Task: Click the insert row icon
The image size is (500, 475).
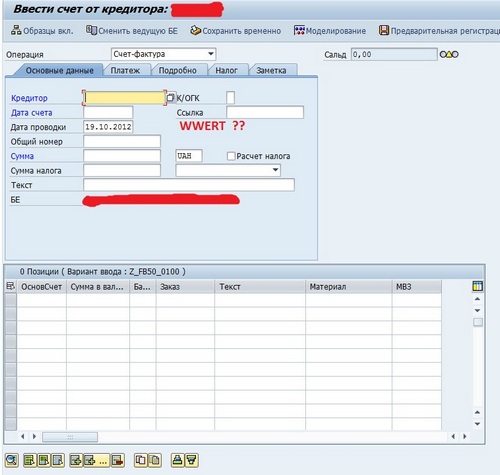Action: (76, 460)
